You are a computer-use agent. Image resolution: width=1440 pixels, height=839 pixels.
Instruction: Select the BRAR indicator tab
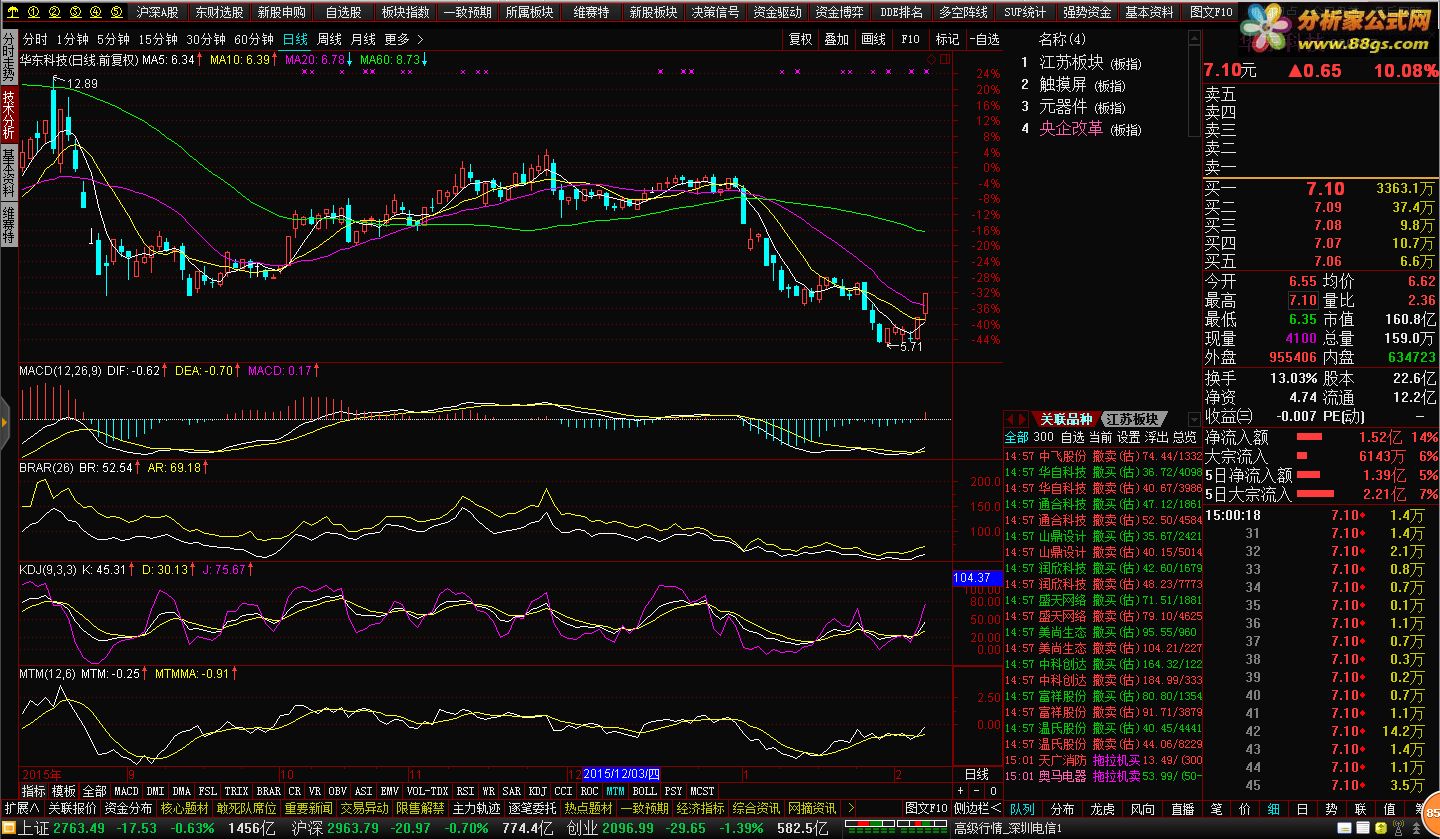pyautogui.click(x=268, y=791)
